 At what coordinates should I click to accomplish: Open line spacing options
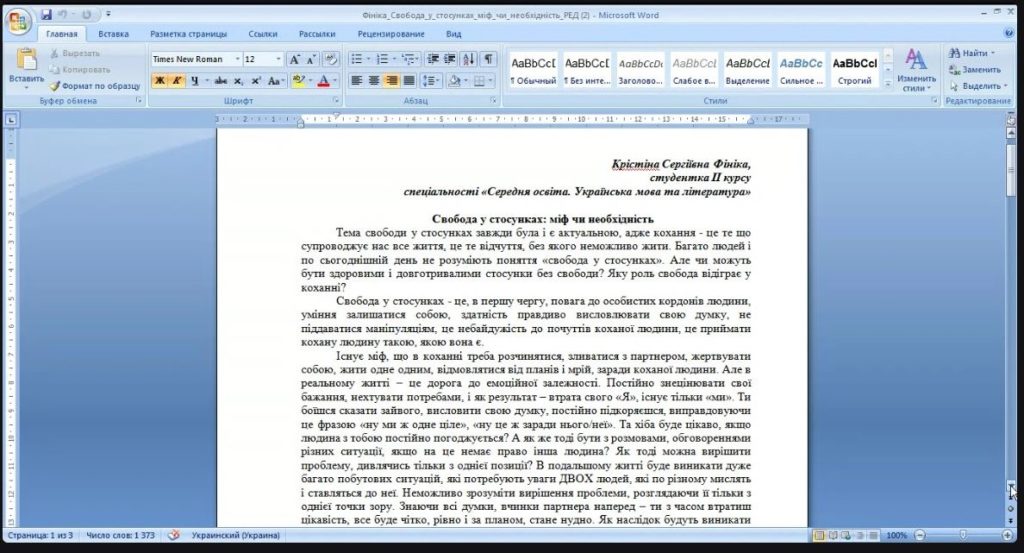pos(430,80)
